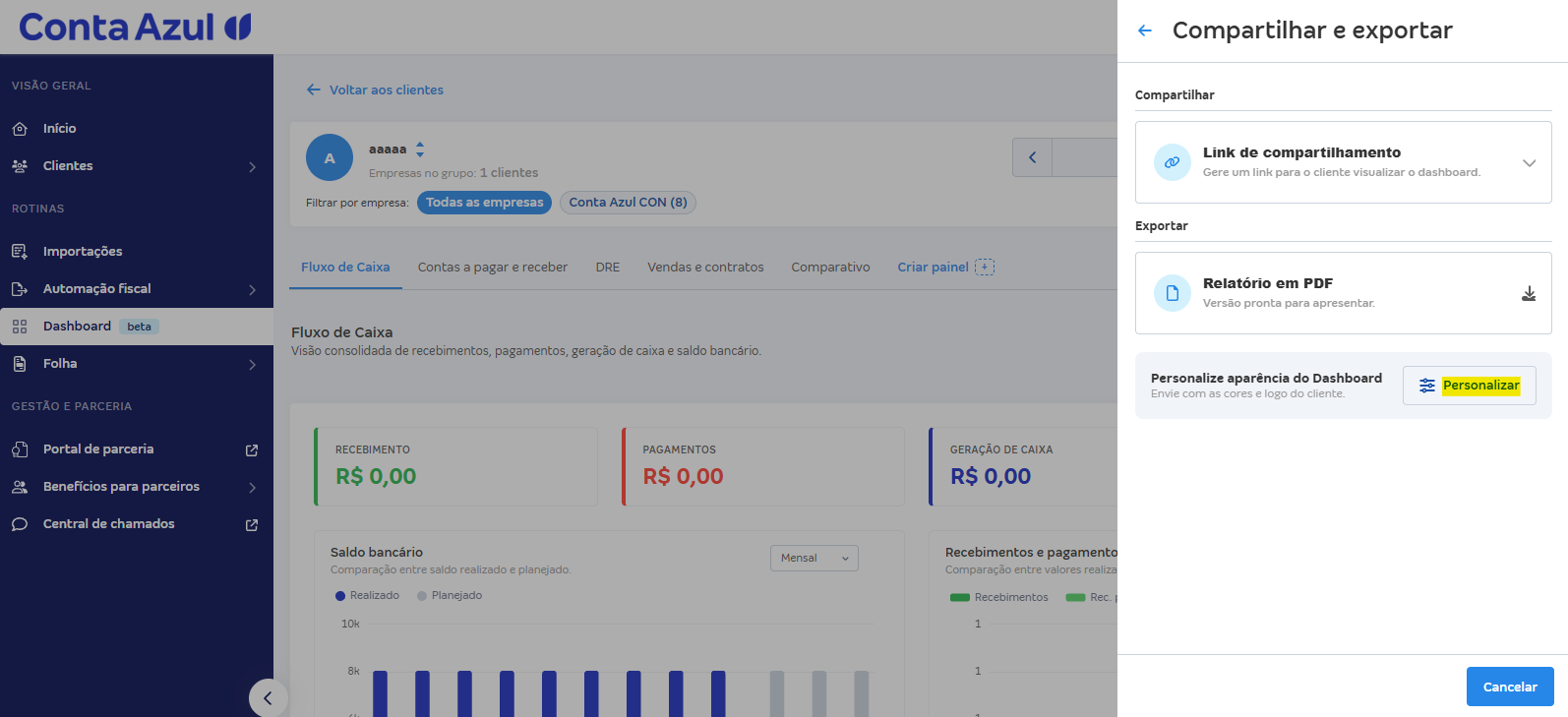Click the back arrow in Compartilhar e exportar

[x=1145, y=30]
